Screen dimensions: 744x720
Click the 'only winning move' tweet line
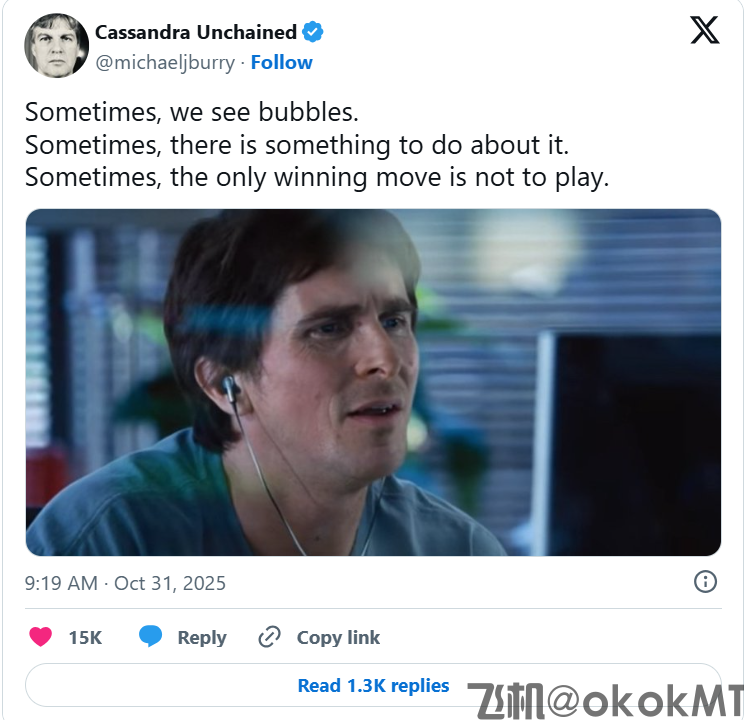[x=317, y=178]
